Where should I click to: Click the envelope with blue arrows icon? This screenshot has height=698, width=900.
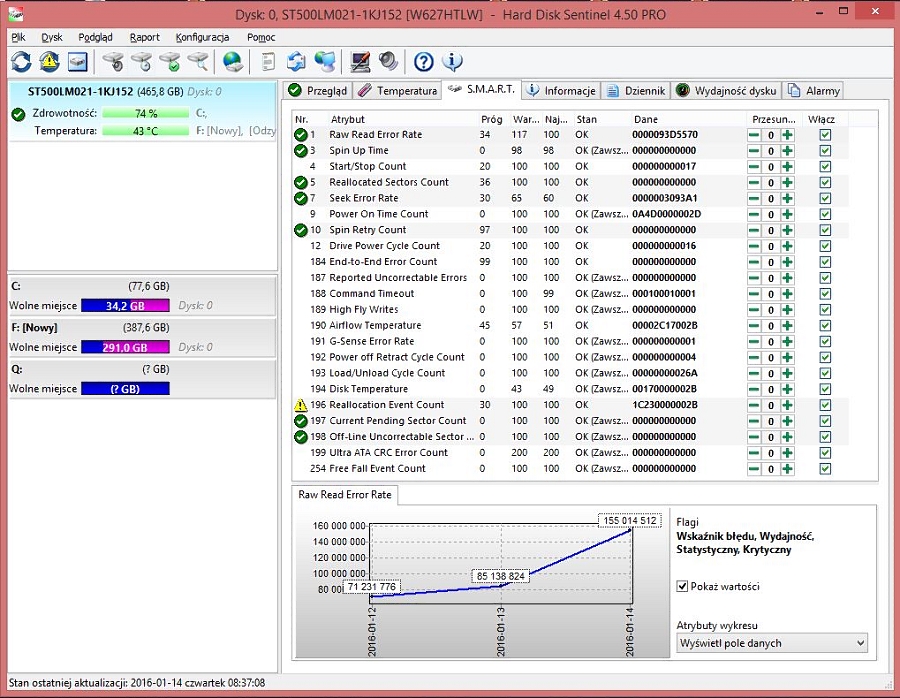click(x=296, y=61)
